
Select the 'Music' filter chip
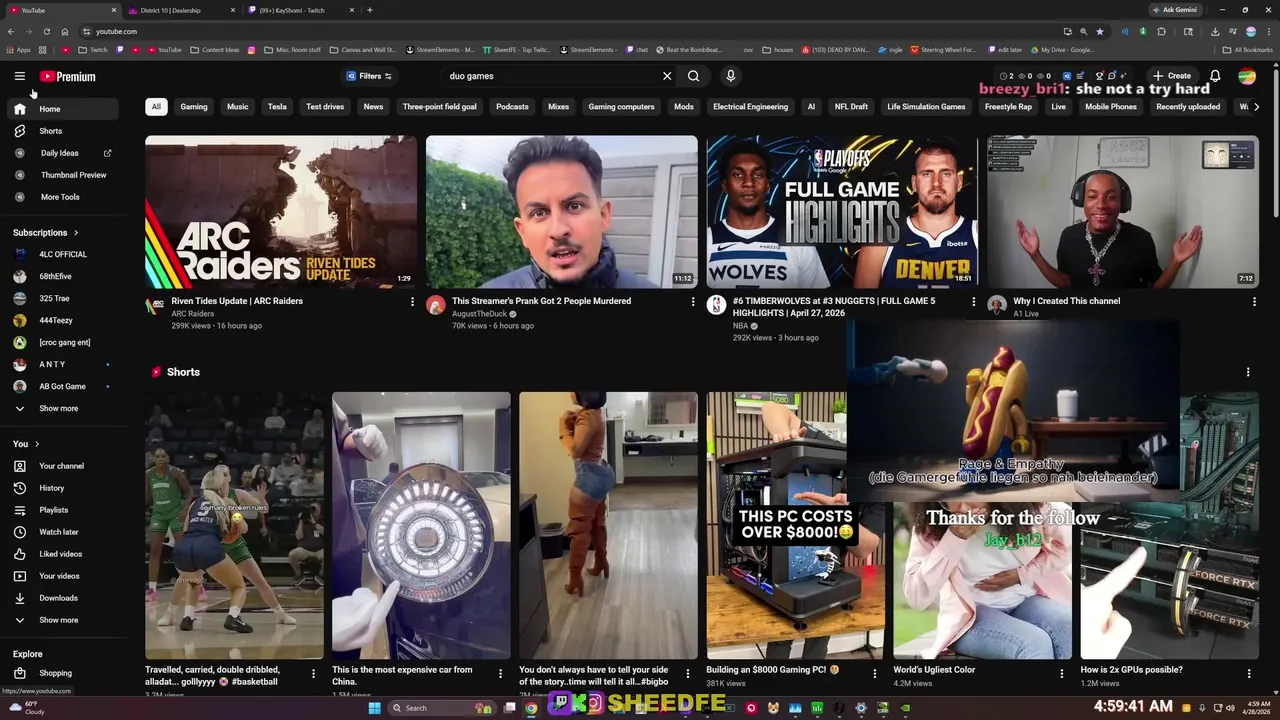coord(237,107)
